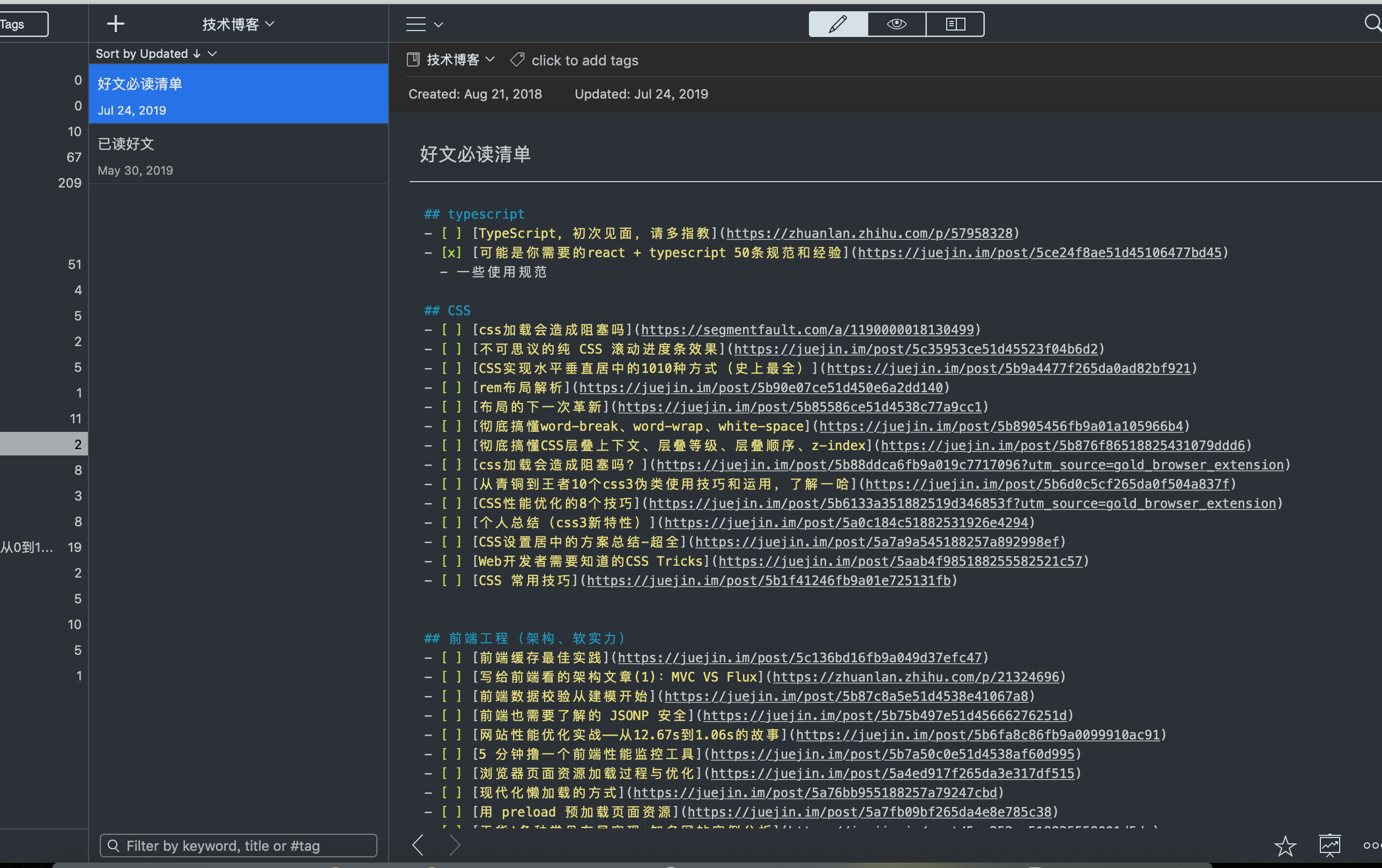Switch to eye preview mode
Image resolution: width=1382 pixels, height=868 pixels.
896,24
